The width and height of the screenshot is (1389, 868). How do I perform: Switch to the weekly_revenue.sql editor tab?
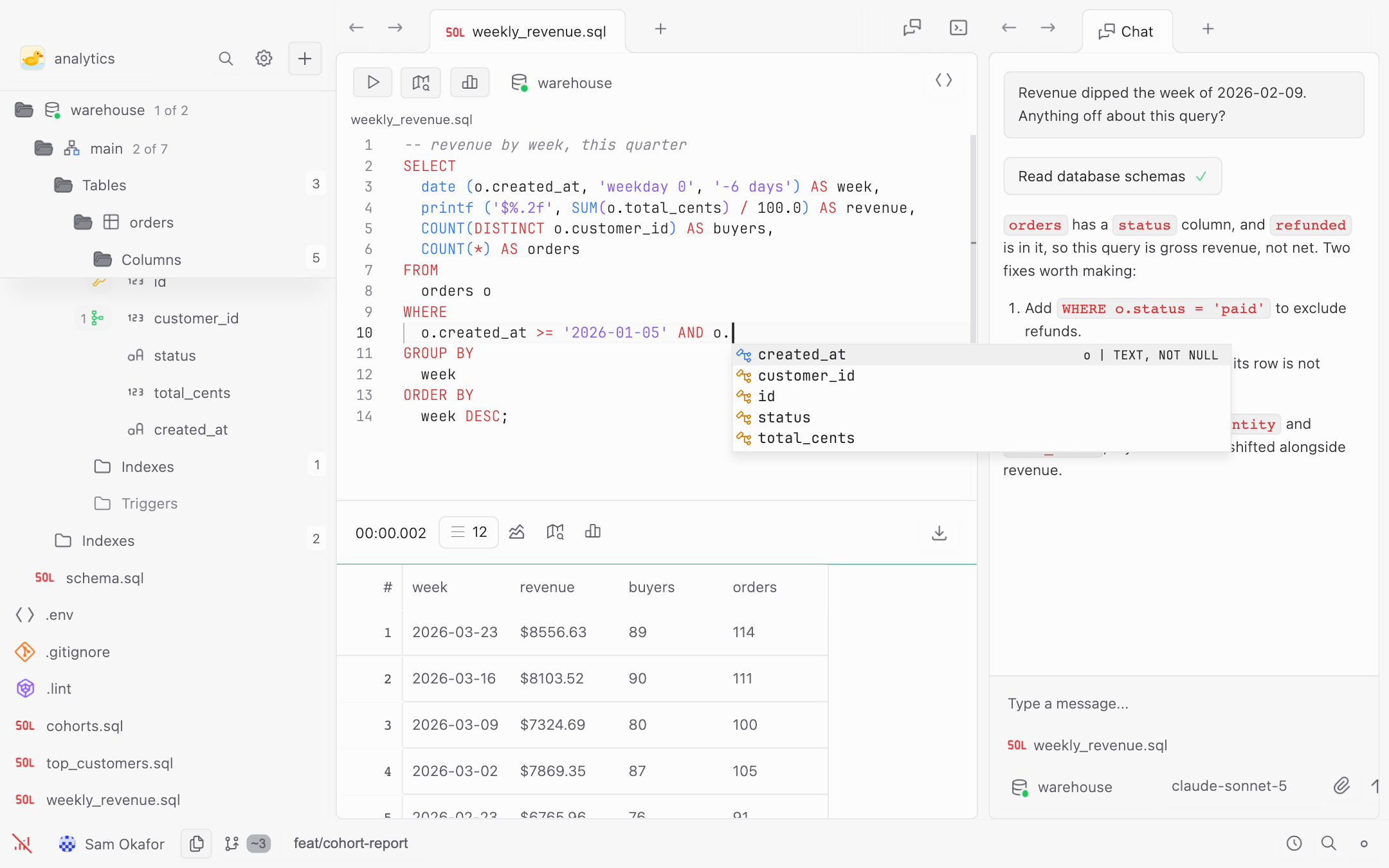click(x=527, y=32)
